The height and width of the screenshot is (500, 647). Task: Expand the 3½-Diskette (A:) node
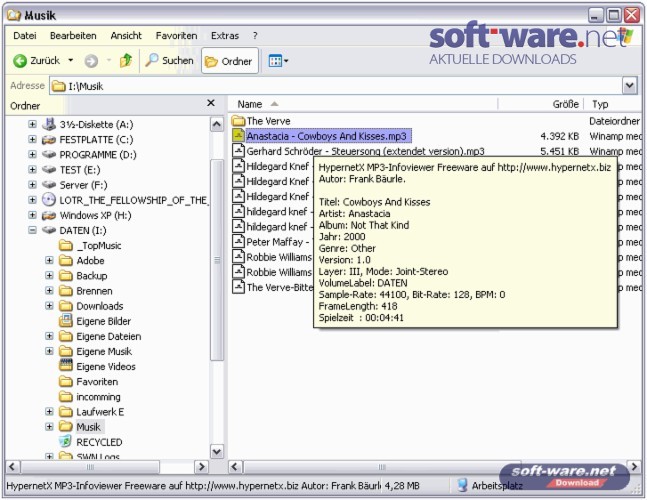click(32, 124)
